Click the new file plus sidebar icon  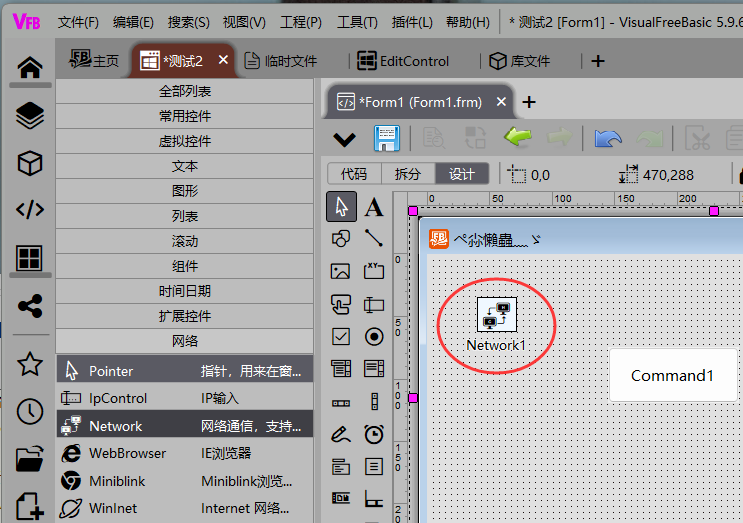(30, 506)
